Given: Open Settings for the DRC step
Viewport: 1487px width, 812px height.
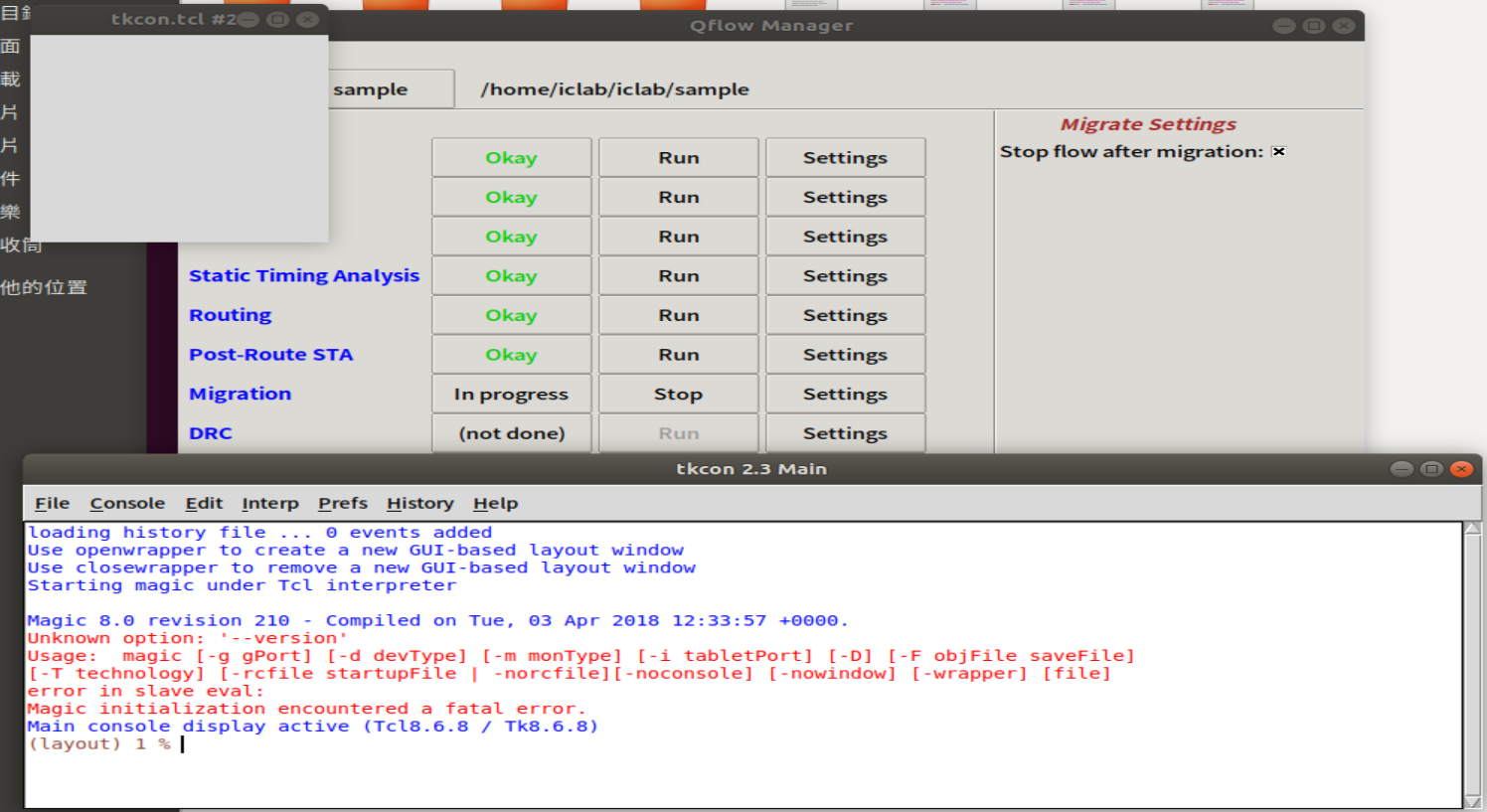Looking at the screenshot, I should (x=844, y=433).
